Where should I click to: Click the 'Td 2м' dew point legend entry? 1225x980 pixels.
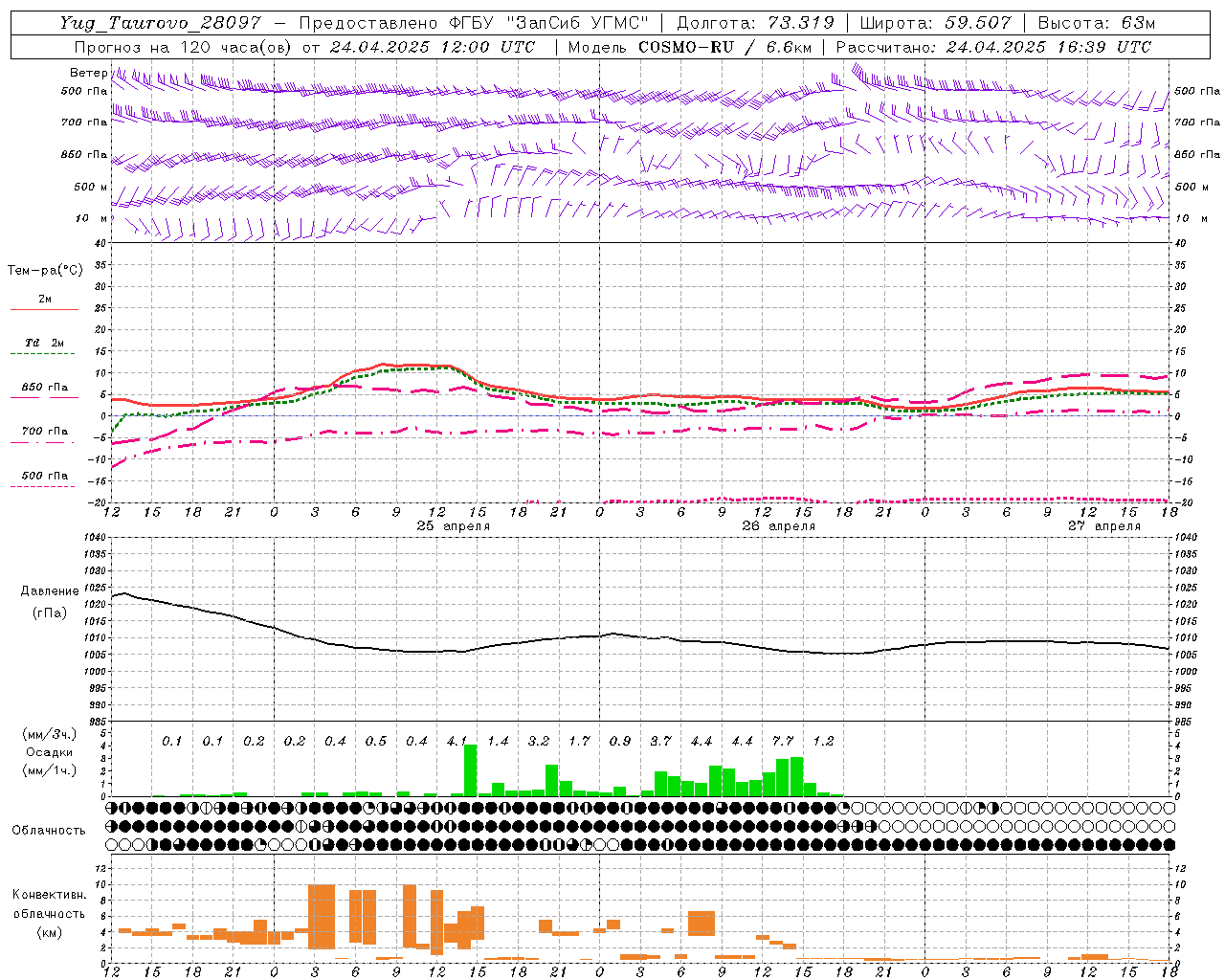coord(44,342)
